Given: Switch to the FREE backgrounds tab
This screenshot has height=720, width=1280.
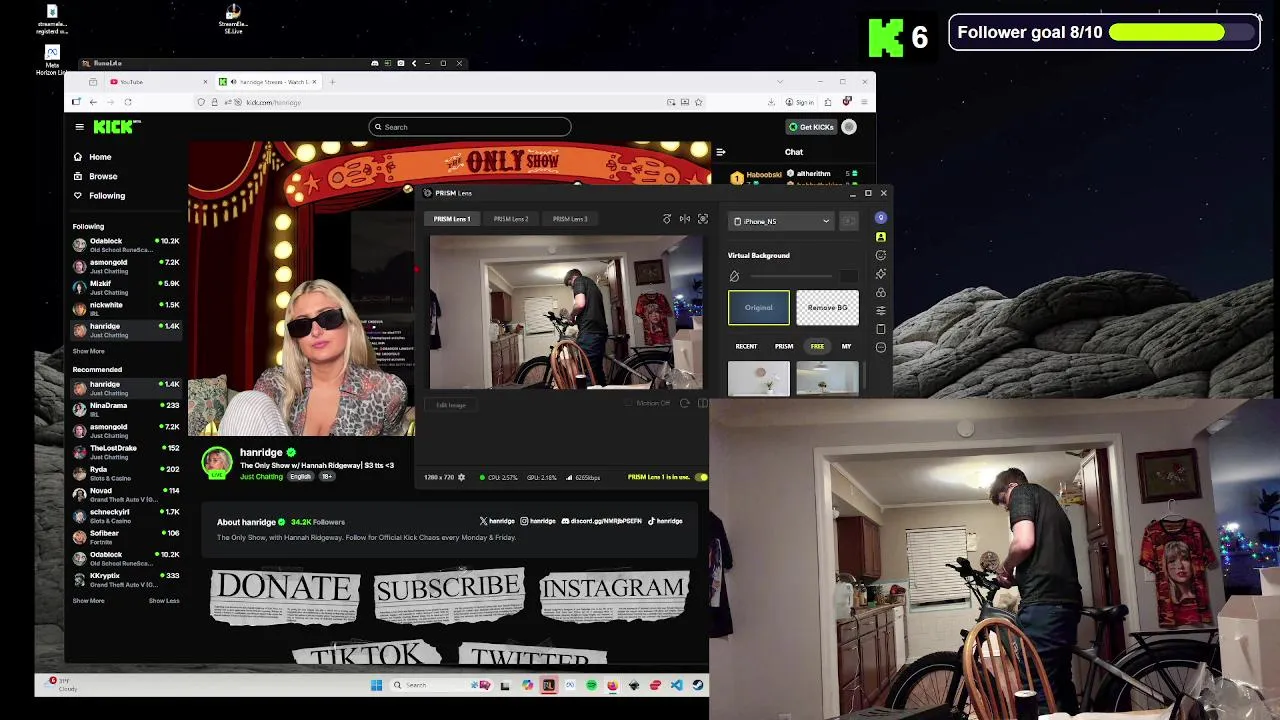Looking at the screenshot, I should click(818, 347).
